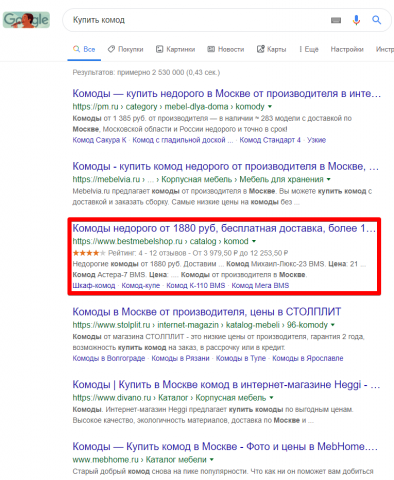Screen dimensions: 394x480
Task: Expand dropdown arrow next to stolplit.ru URL
Action: click(333, 325)
